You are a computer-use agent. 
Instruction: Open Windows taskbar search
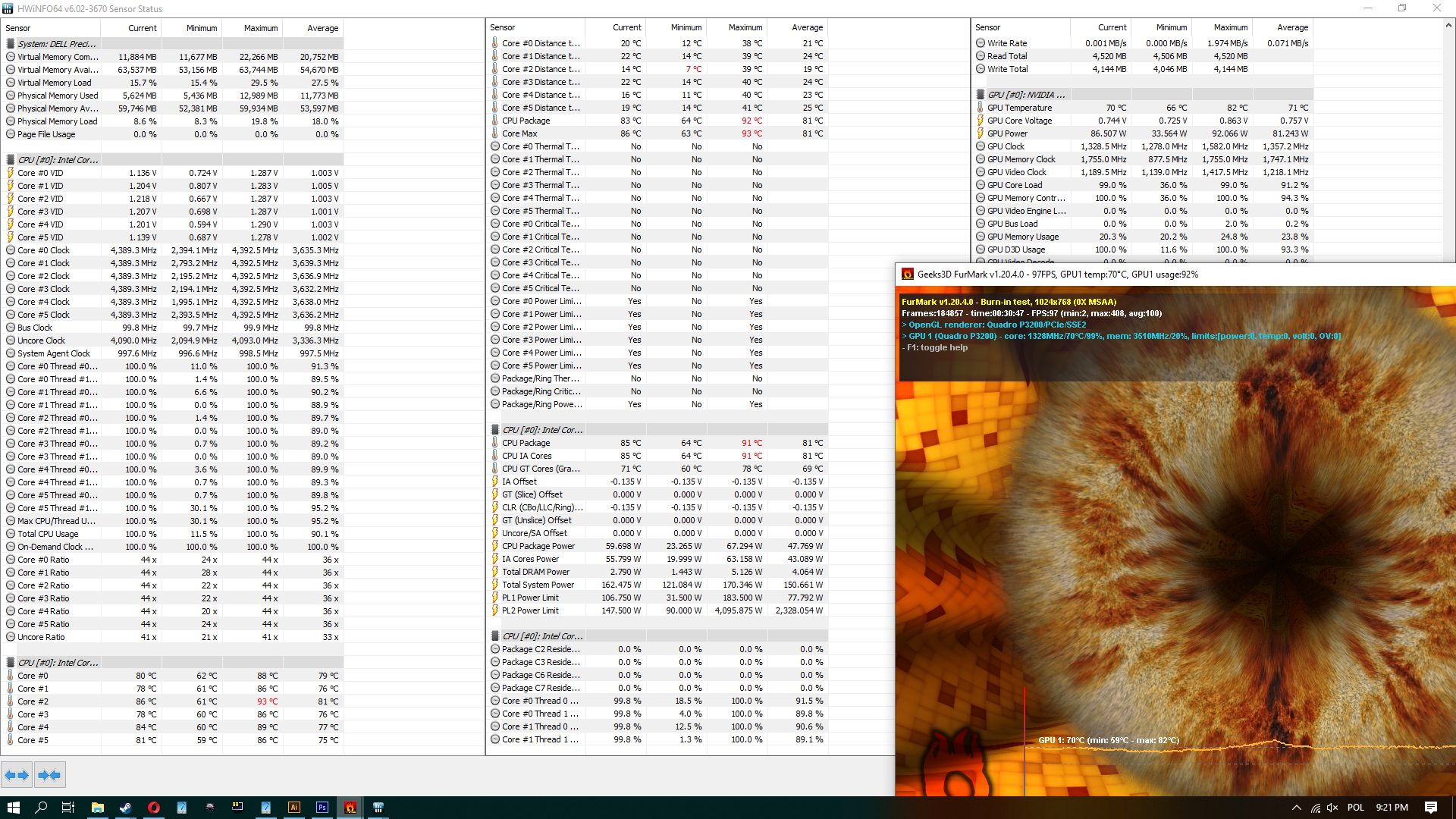(x=41, y=808)
